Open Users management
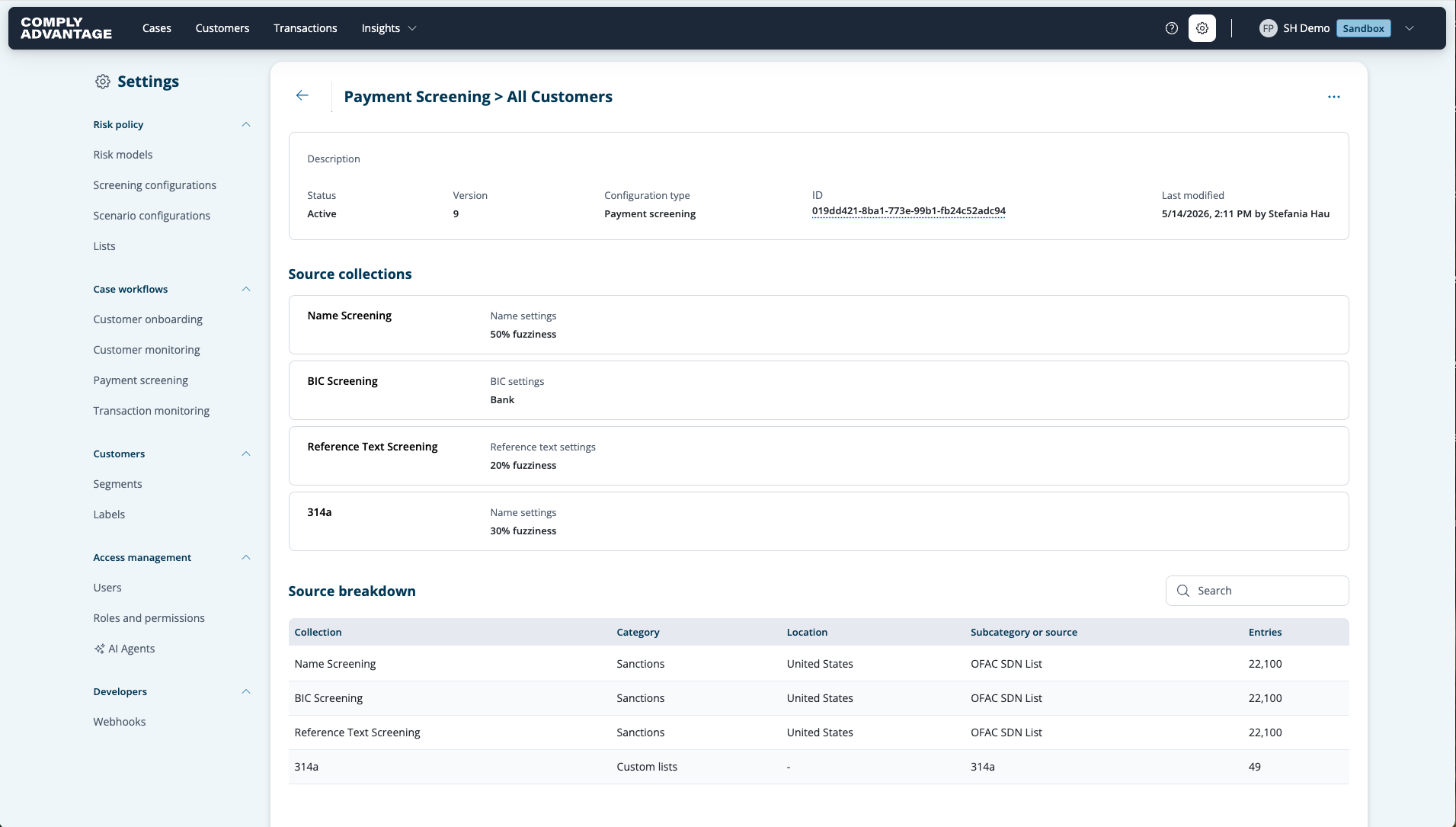The image size is (1456, 827). [x=107, y=588]
